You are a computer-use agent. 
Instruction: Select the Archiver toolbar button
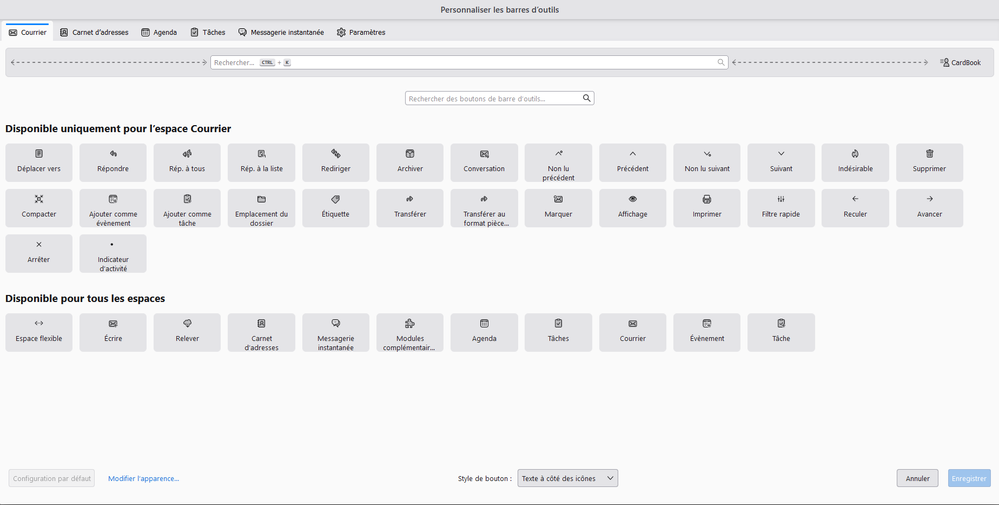(x=410, y=162)
